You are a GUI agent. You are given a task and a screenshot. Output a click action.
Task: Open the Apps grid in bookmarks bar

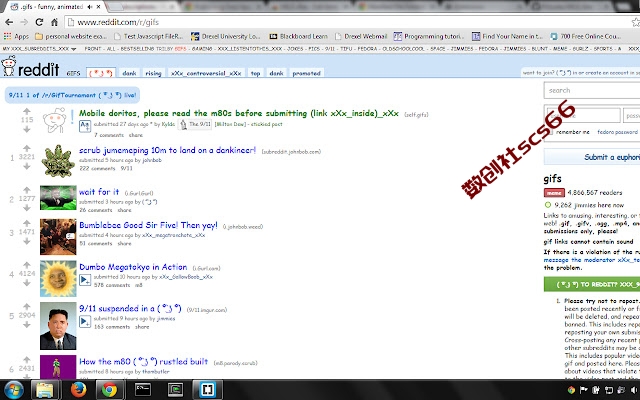click(16, 36)
